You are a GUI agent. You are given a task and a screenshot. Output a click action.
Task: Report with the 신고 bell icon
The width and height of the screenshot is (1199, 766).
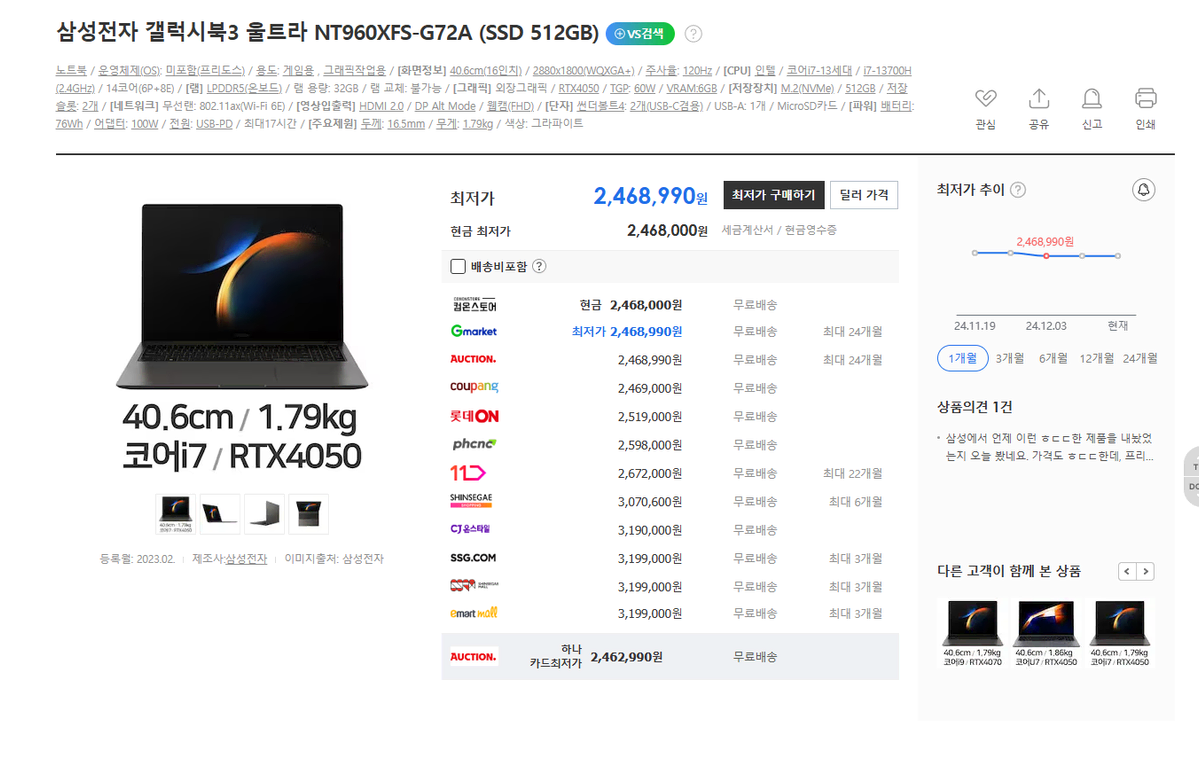pos(1091,99)
